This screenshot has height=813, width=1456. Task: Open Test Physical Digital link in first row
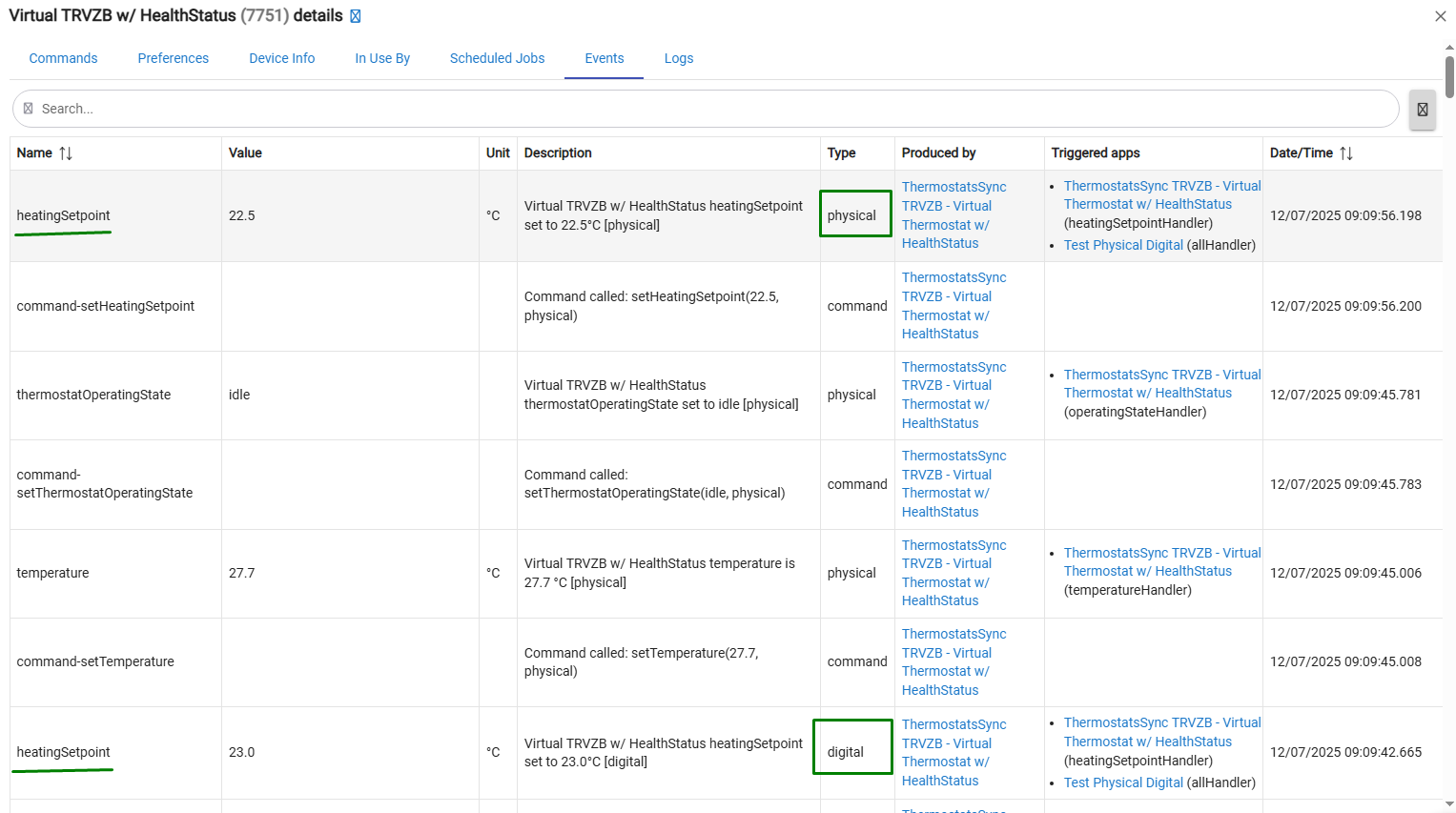1123,245
